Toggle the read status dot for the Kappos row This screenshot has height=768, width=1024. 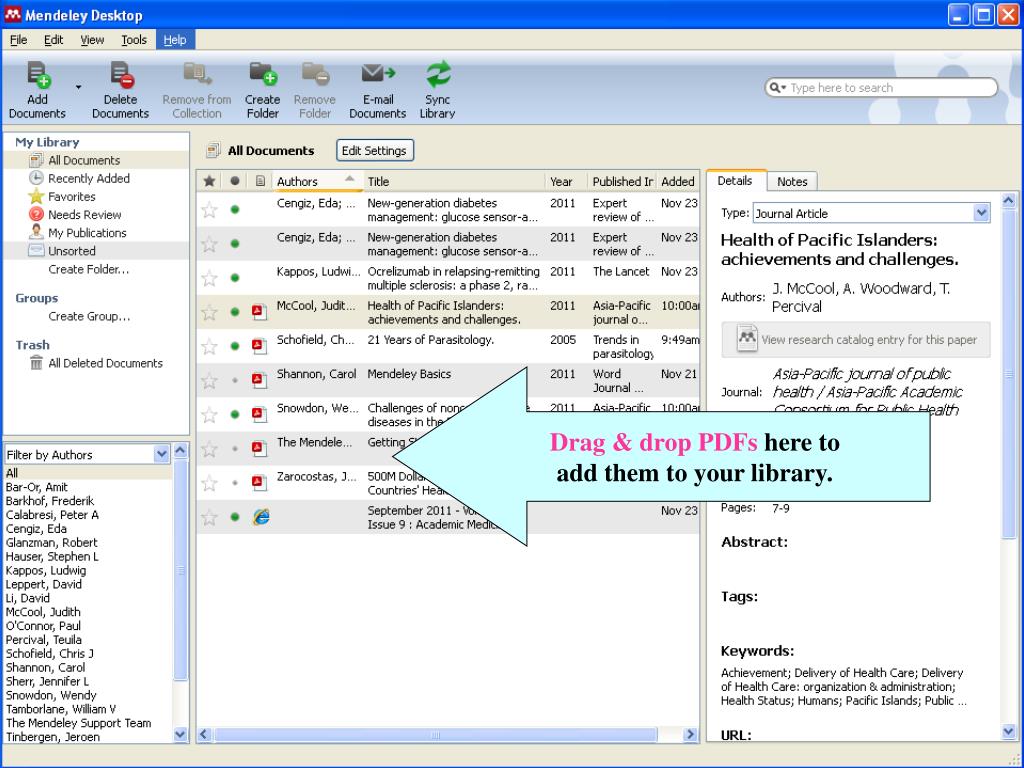coord(235,278)
